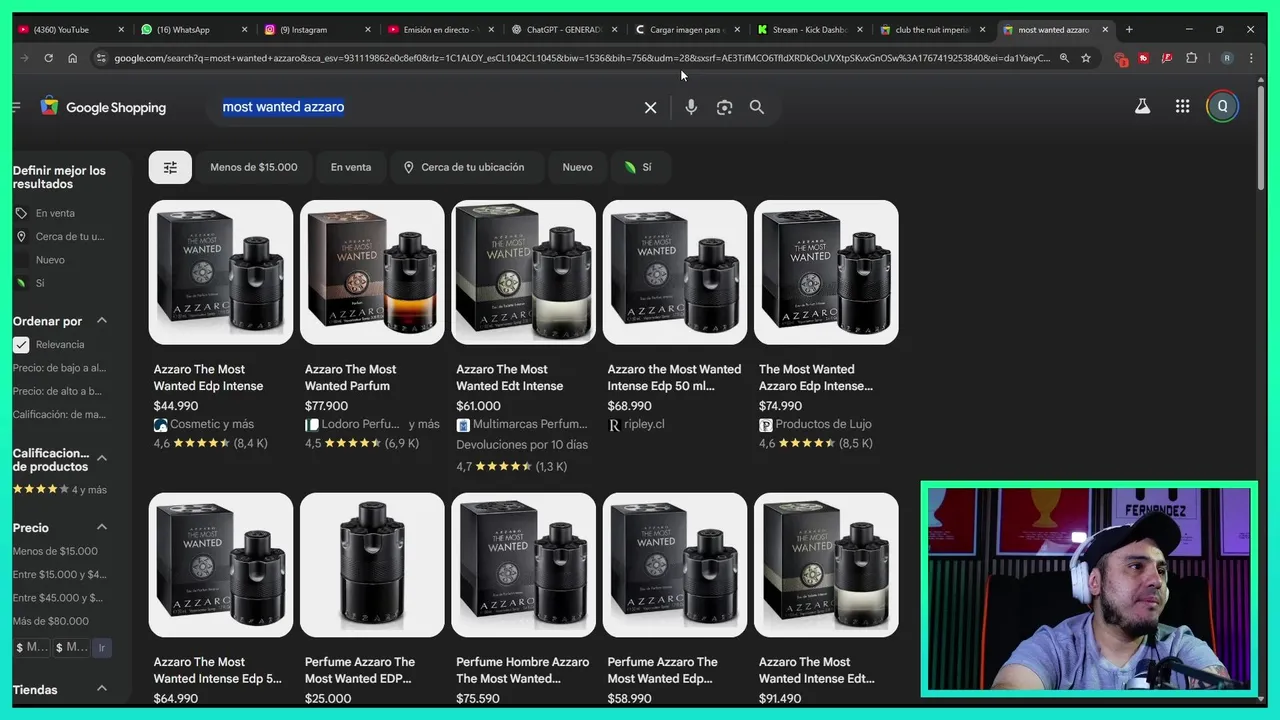Viewport: 1280px width, 720px height.
Task: Click Productos de Lujo seller icon
Action: 765,424
